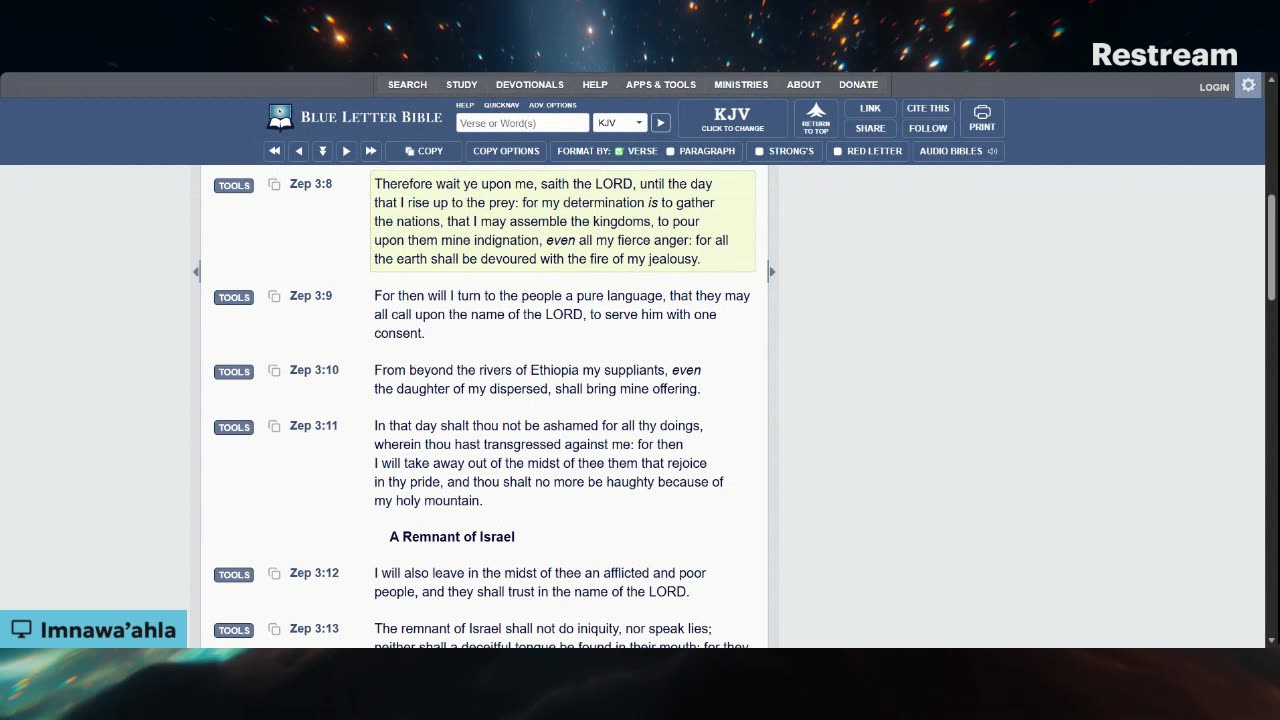
Task: Open TOOLS for Zep 3:10
Action: pos(234,372)
